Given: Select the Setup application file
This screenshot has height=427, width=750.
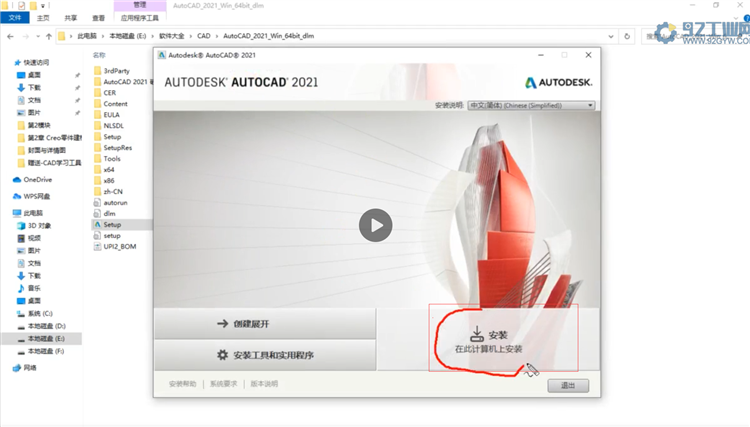Looking at the screenshot, I should tap(112, 225).
